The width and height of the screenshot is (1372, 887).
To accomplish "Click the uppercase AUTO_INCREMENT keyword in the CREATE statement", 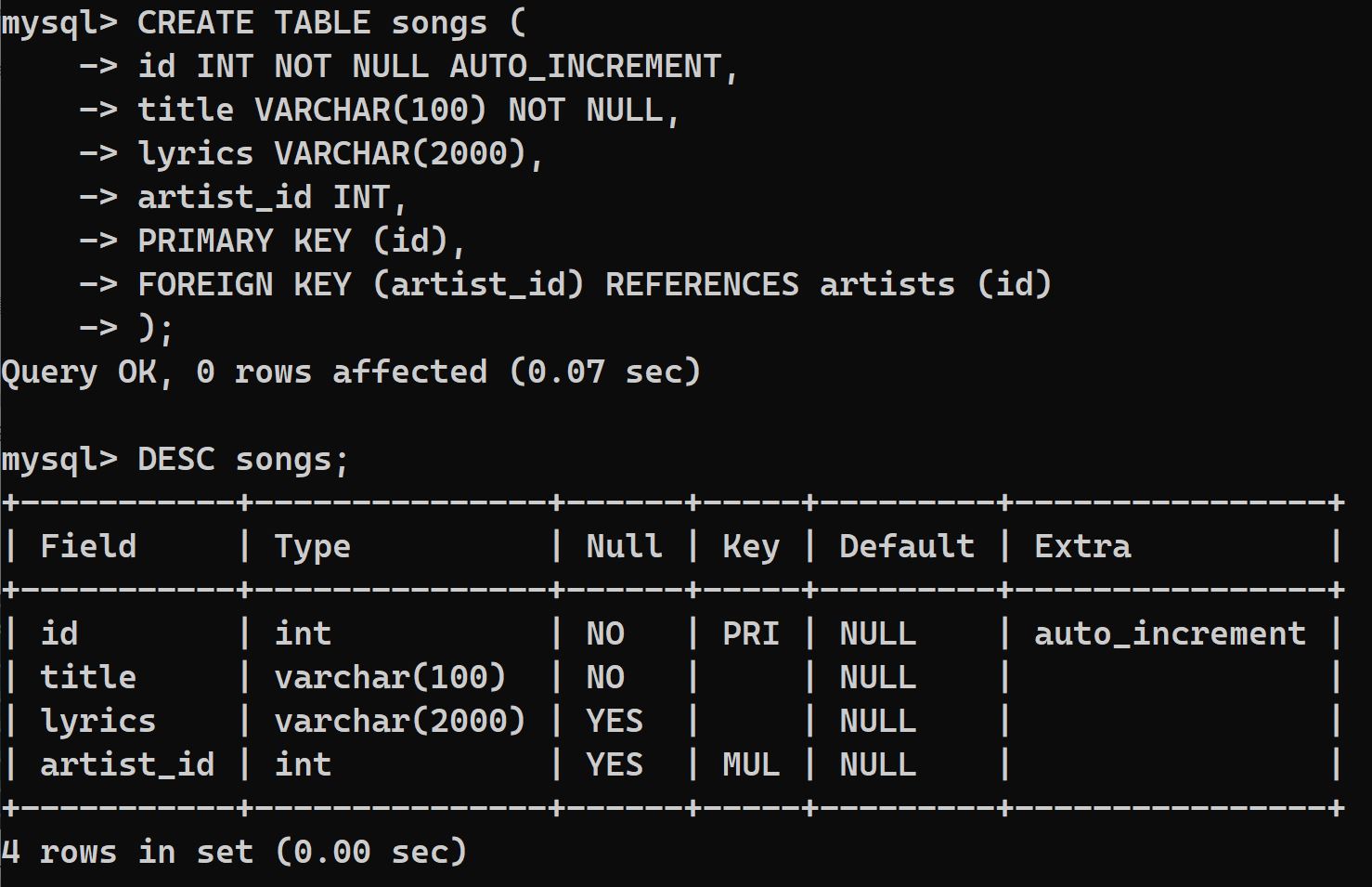I will pyautogui.click(x=585, y=67).
